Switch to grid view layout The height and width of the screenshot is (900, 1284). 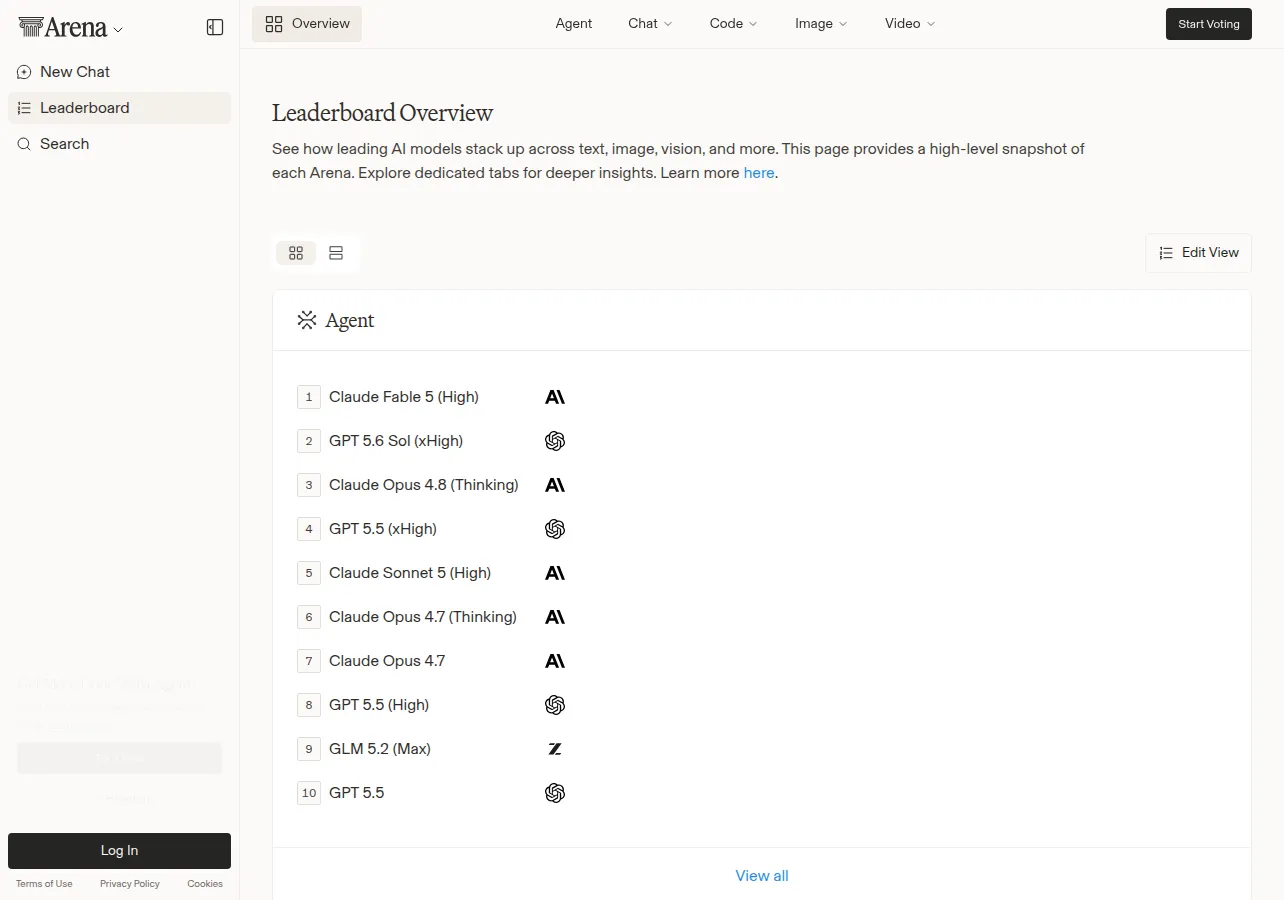pyautogui.click(x=296, y=253)
